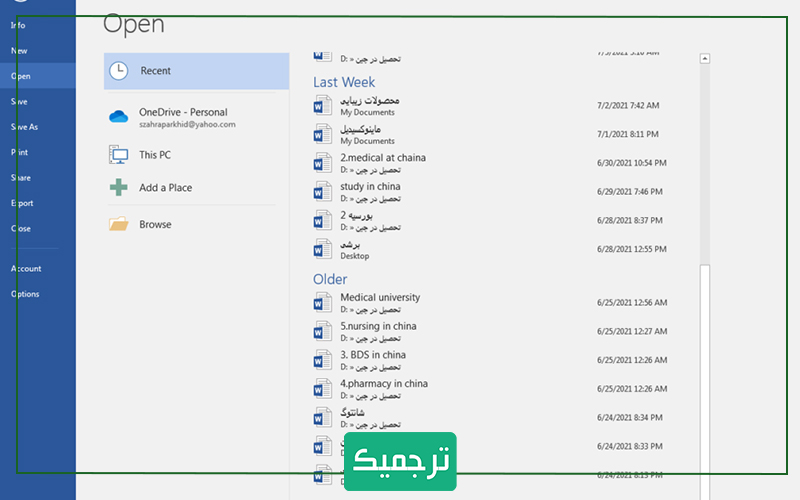Screen dimensions: 800x500
Task: Choose Add a Place label
Action: pyautogui.click(x=165, y=188)
